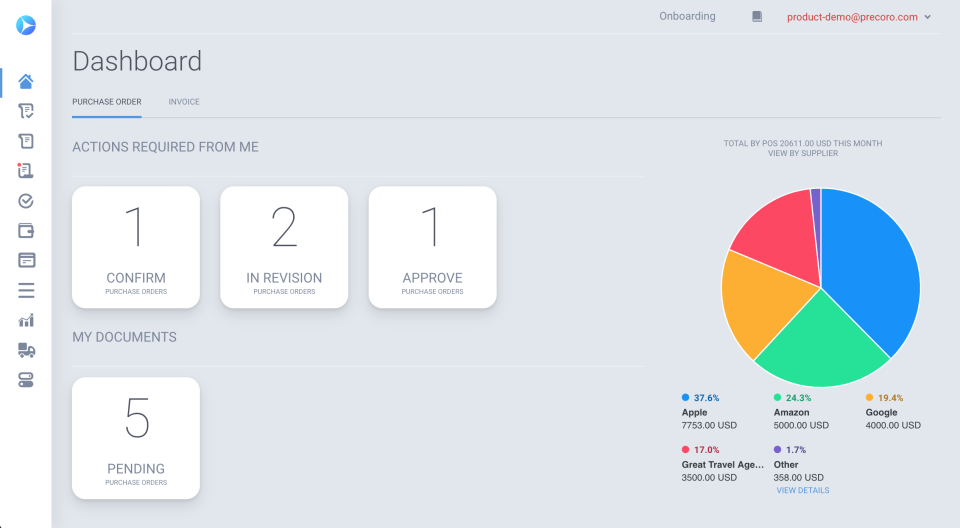Click the 3500.00 USD amount

click(x=709, y=477)
